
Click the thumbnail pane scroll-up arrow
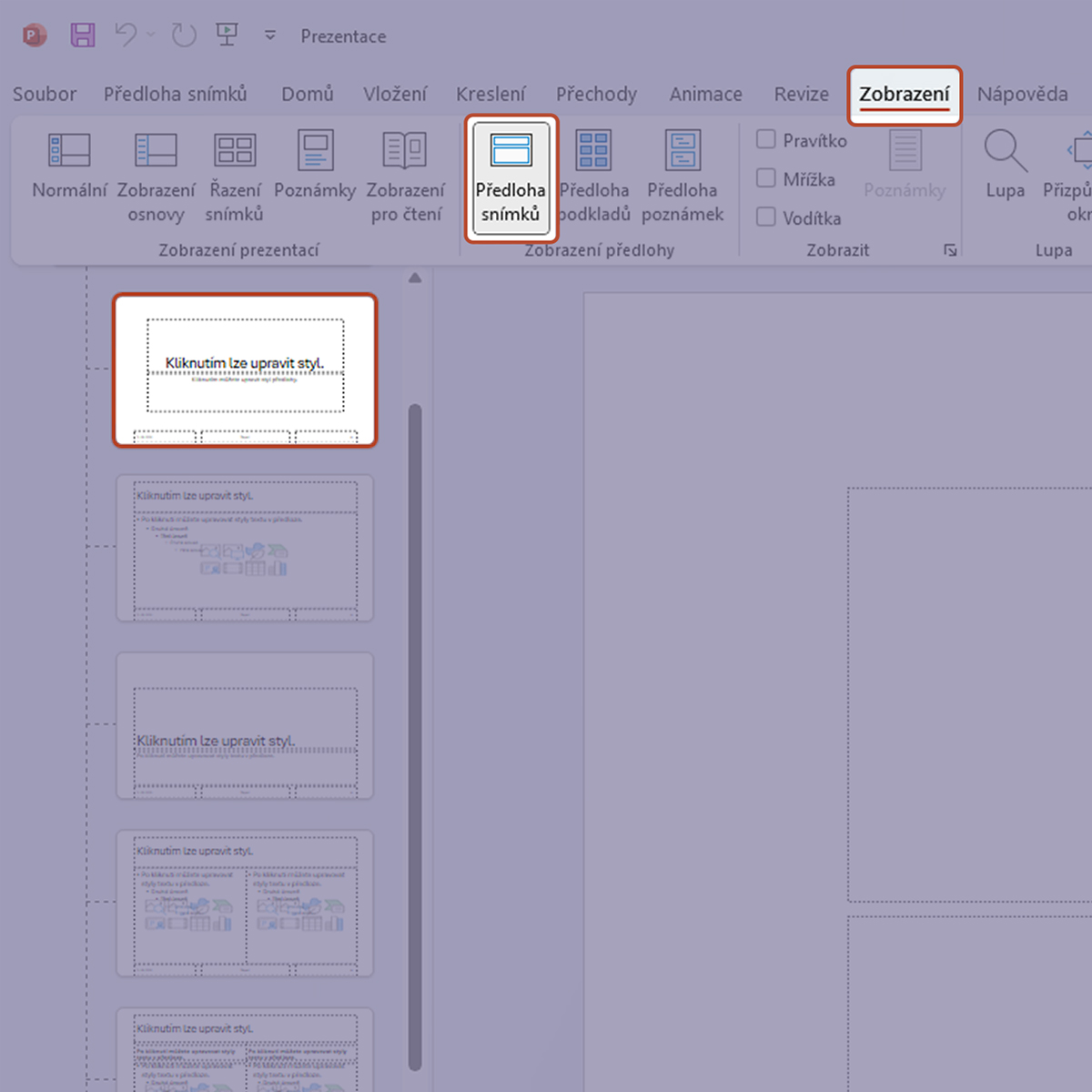[415, 278]
